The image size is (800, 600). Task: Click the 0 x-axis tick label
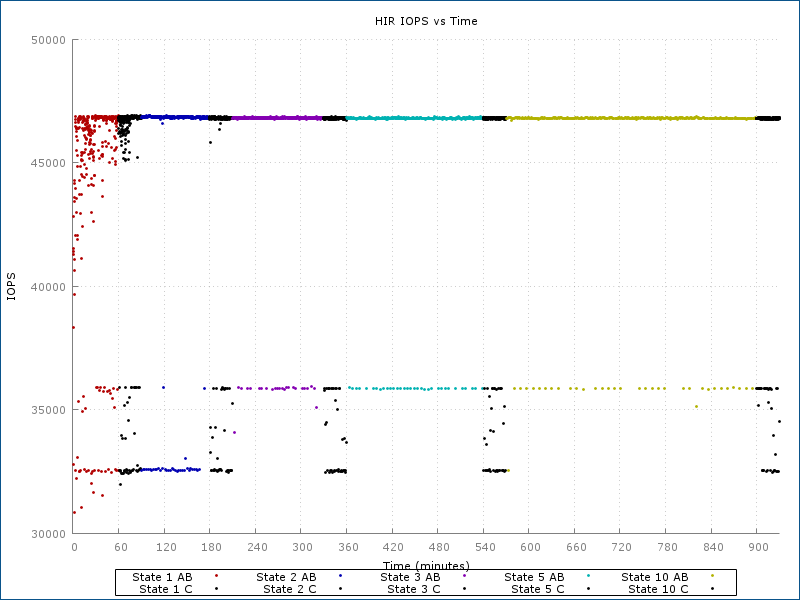click(74, 547)
